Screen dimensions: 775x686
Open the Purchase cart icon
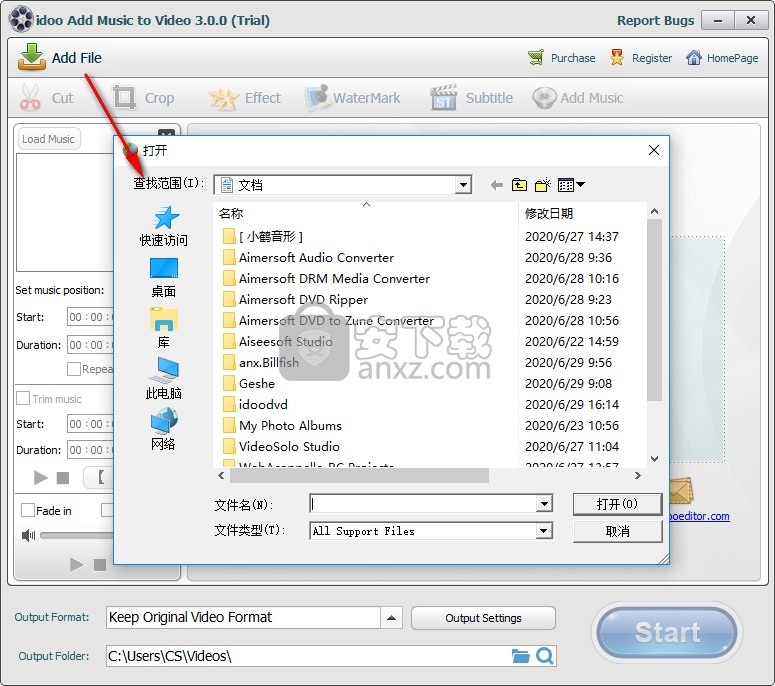tap(536, 58)
